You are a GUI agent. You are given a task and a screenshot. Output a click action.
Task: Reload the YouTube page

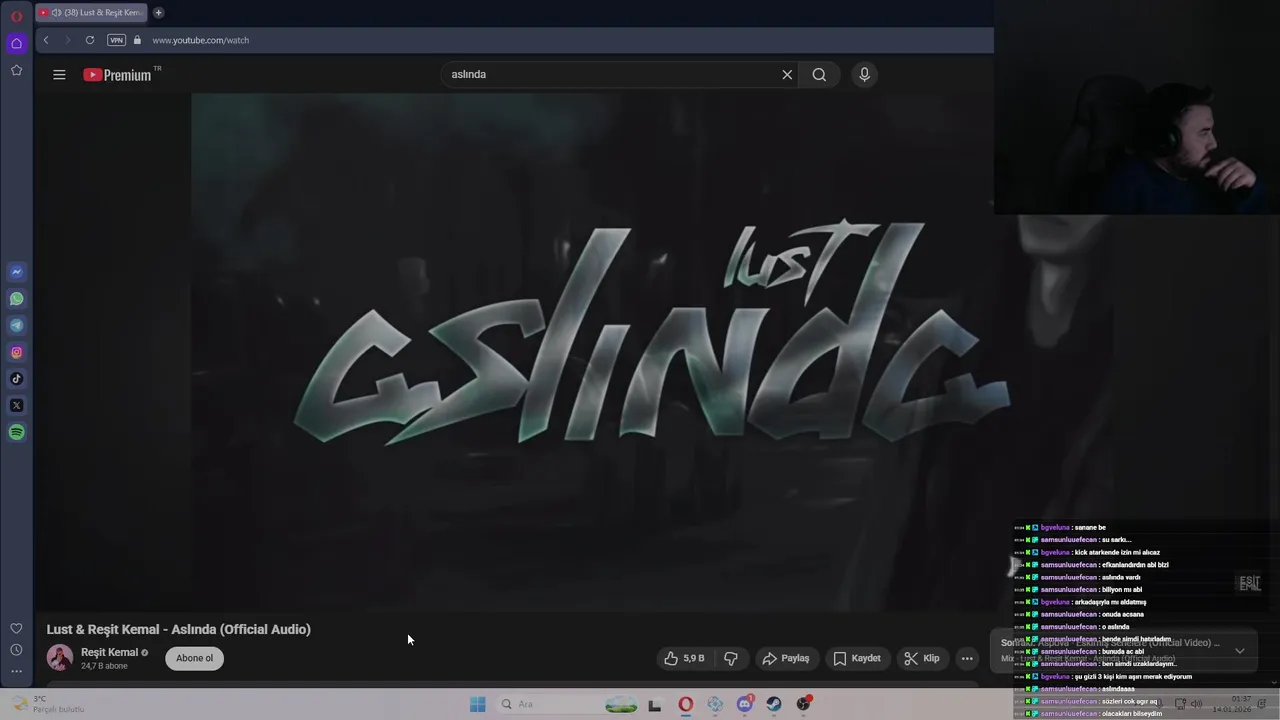pos(90,40)
